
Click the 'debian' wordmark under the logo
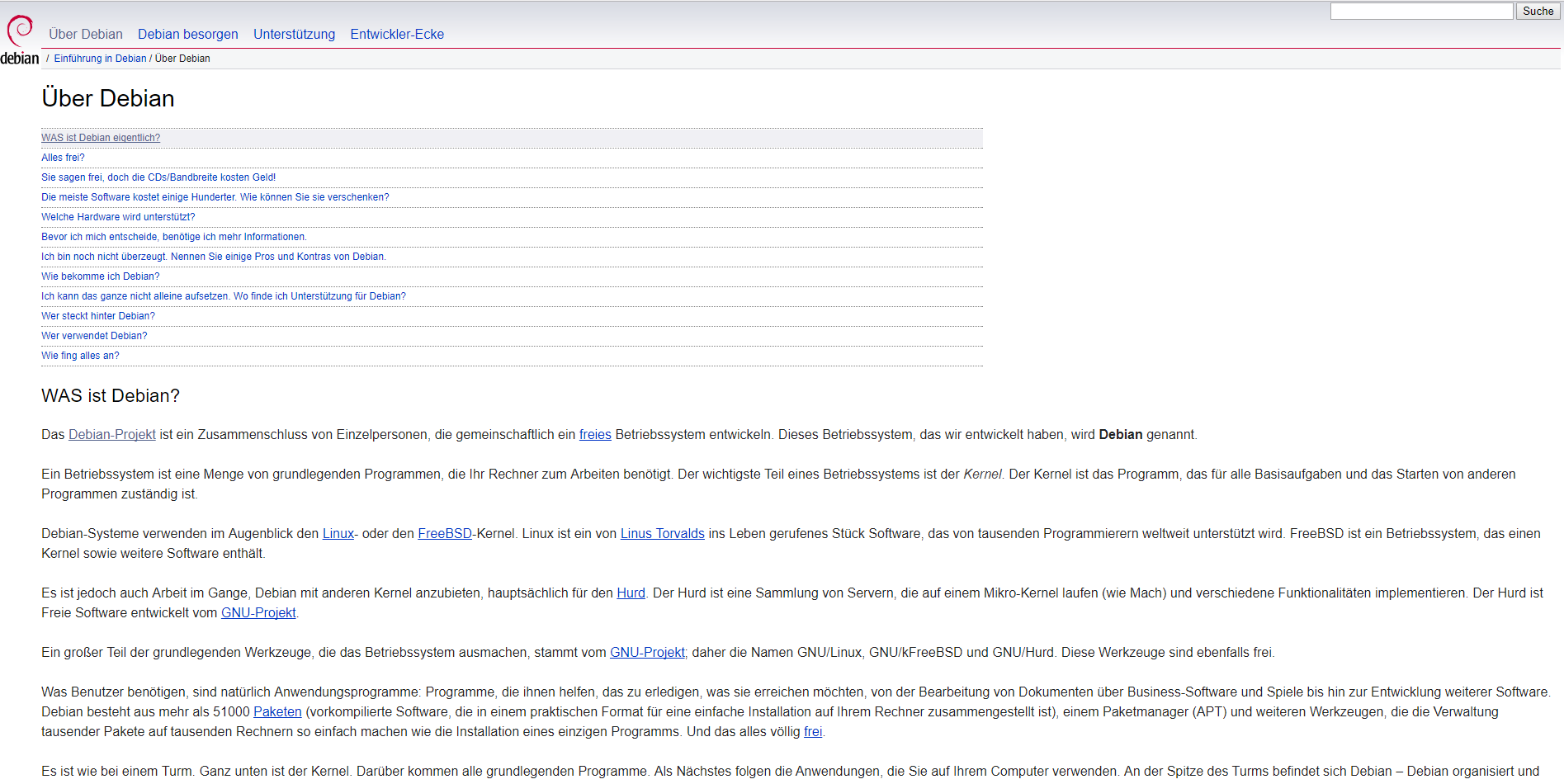pos(20,58)
